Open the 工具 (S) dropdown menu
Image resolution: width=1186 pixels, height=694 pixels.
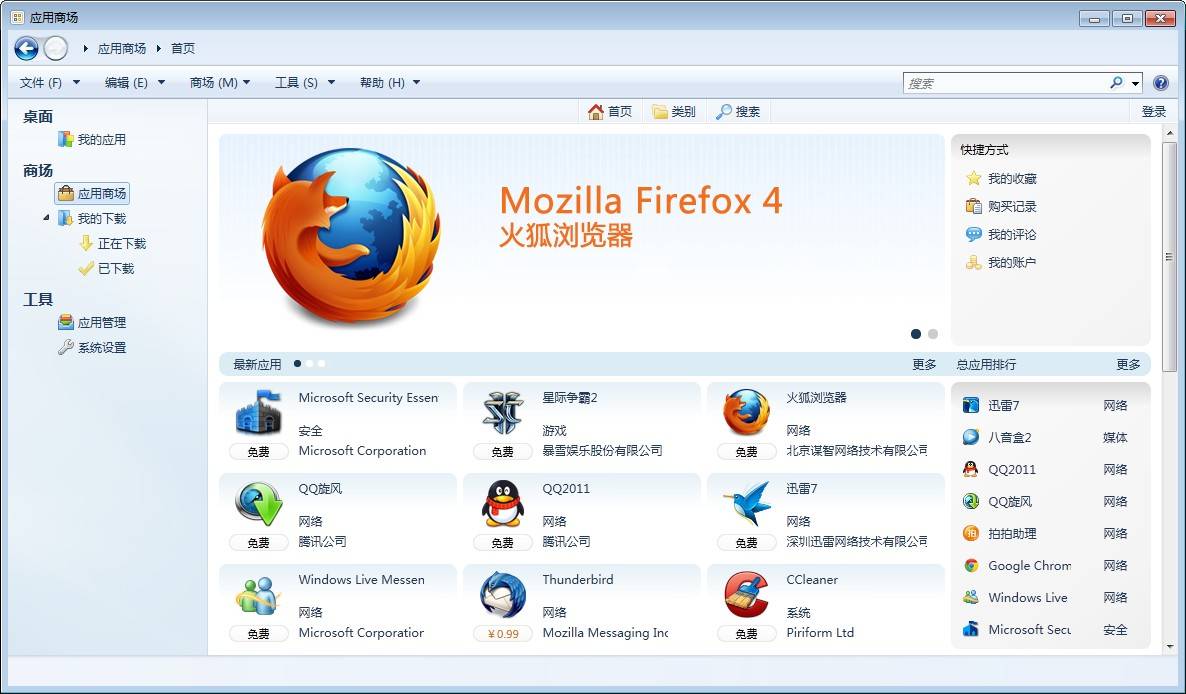coord(305,83)
